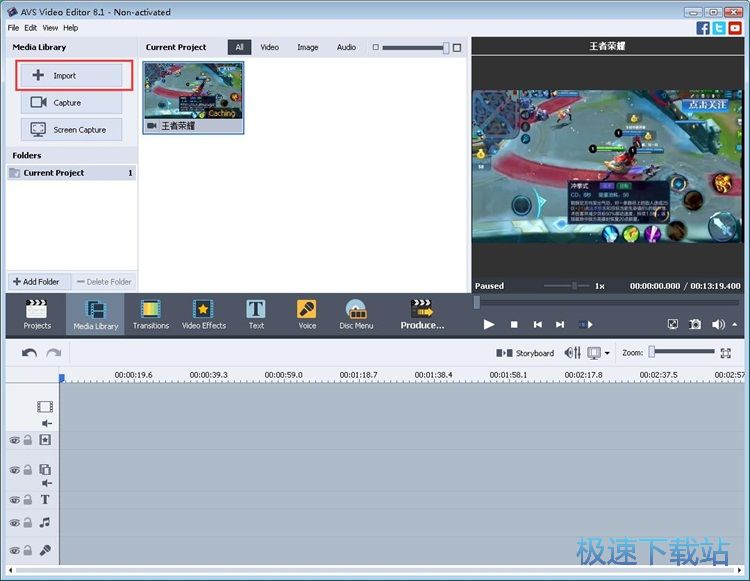Lock the text track
Image resolution: width=750 pixels, height=581 pixels.
[x=28, y=500]
